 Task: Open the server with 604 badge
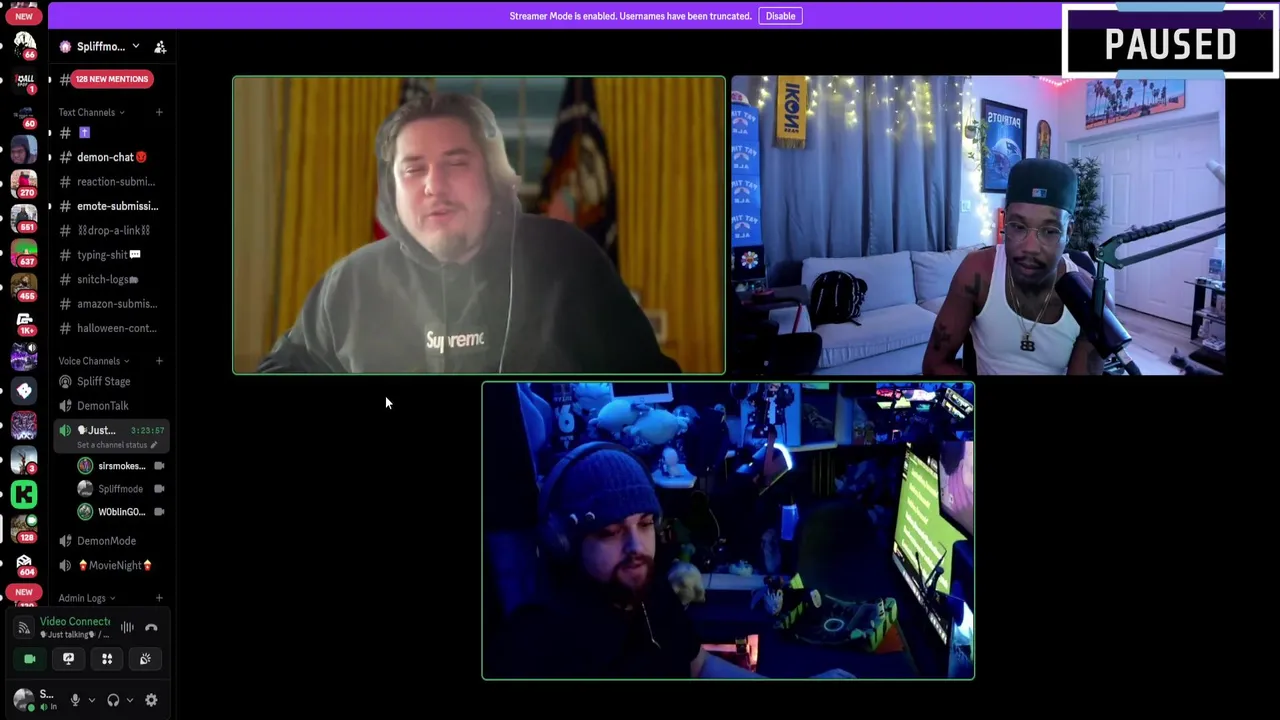point(24,563)
